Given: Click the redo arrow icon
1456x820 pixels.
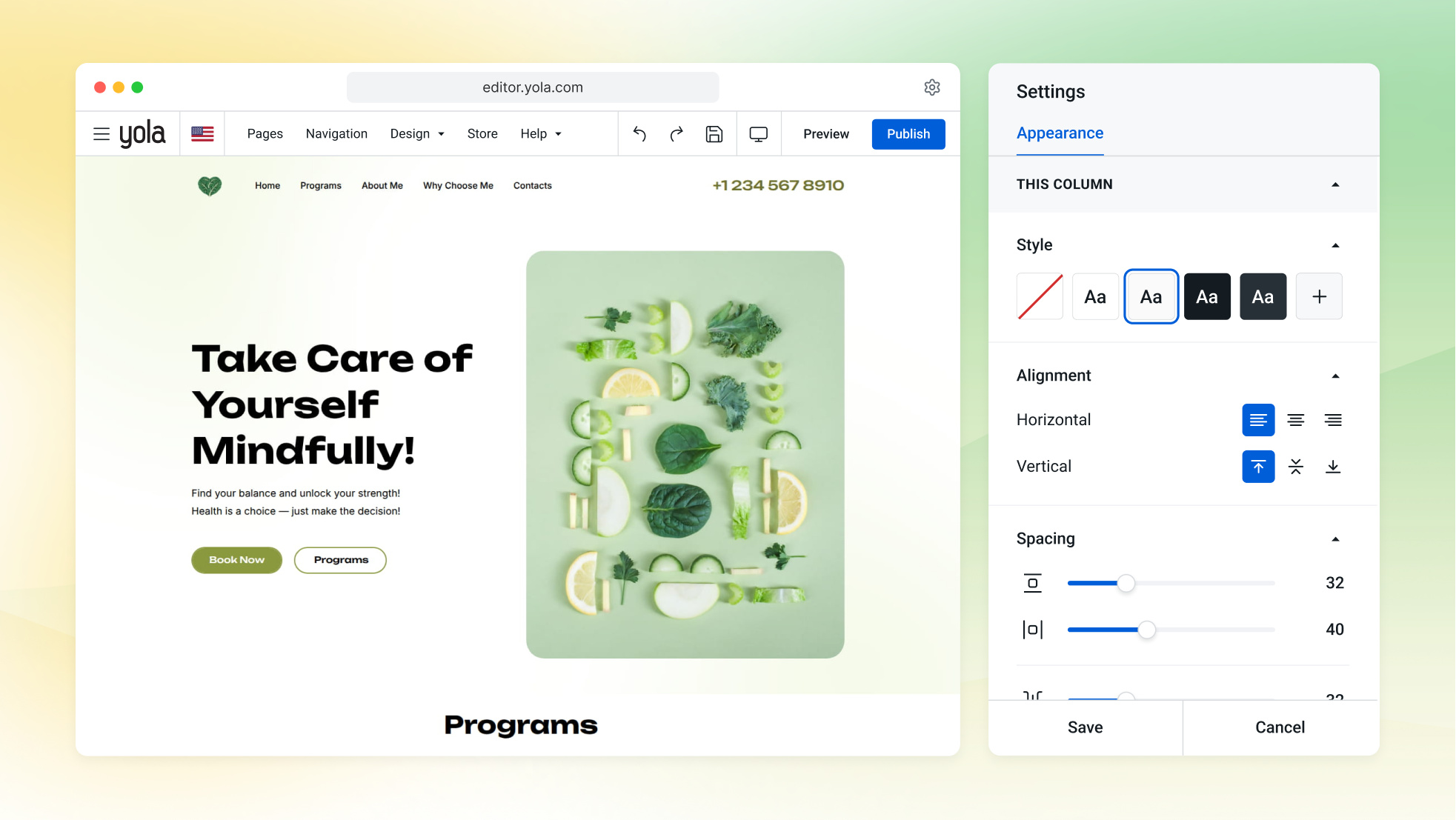Looking at the screenshot, I should [677, 134].
